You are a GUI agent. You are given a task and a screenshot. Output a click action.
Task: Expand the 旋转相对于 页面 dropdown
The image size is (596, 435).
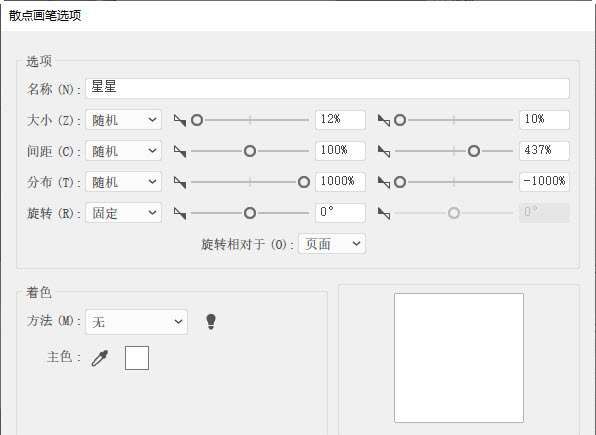pyautogui.click(x=332, y=244)
